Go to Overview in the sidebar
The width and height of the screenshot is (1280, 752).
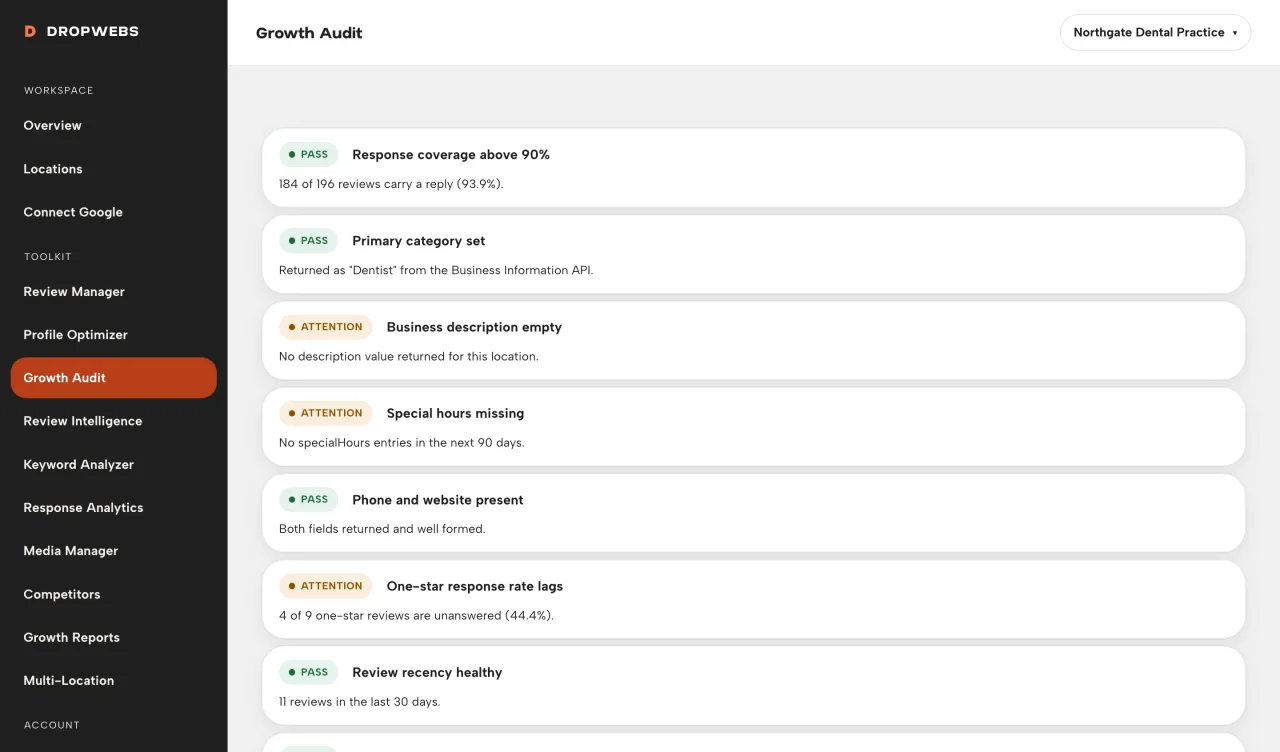pos(113,125)
